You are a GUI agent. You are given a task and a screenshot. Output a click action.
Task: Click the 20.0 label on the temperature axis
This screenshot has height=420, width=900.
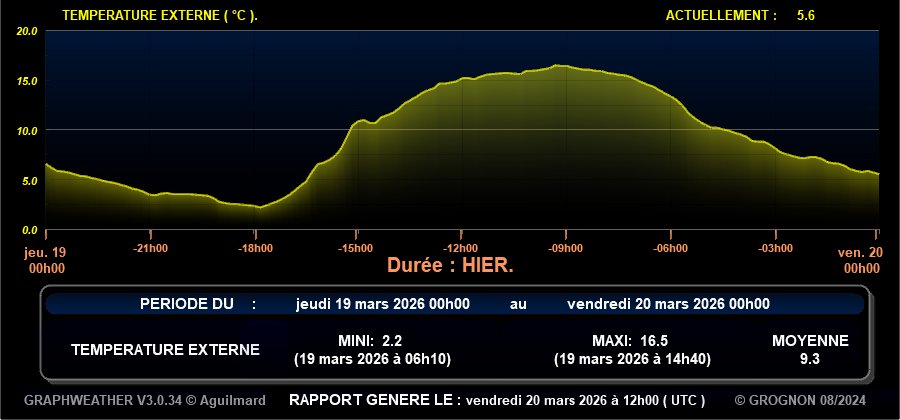pos(28,31)
